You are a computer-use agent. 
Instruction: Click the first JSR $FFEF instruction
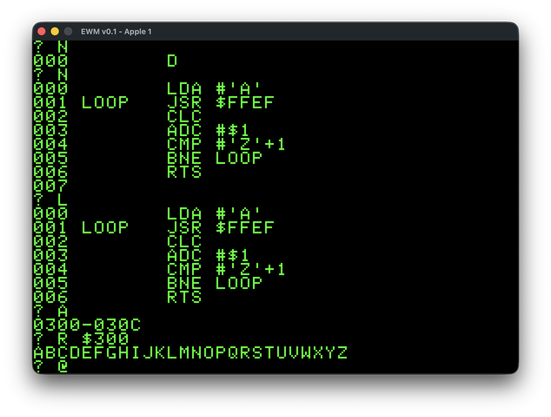pos(220,103)
